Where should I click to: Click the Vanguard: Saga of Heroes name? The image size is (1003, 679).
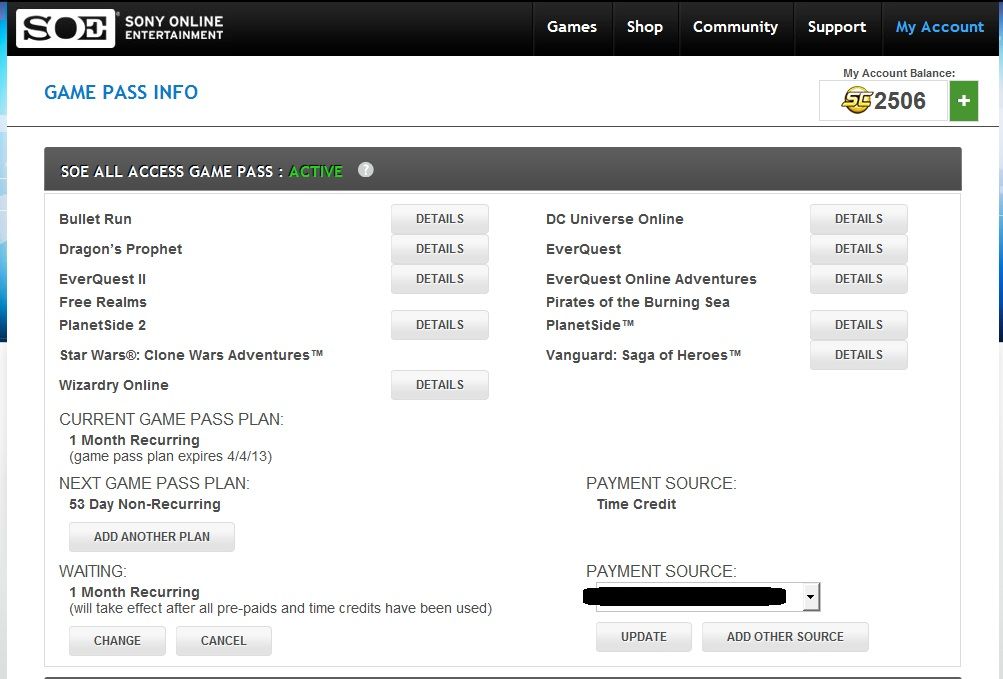[x=643, y=355]
